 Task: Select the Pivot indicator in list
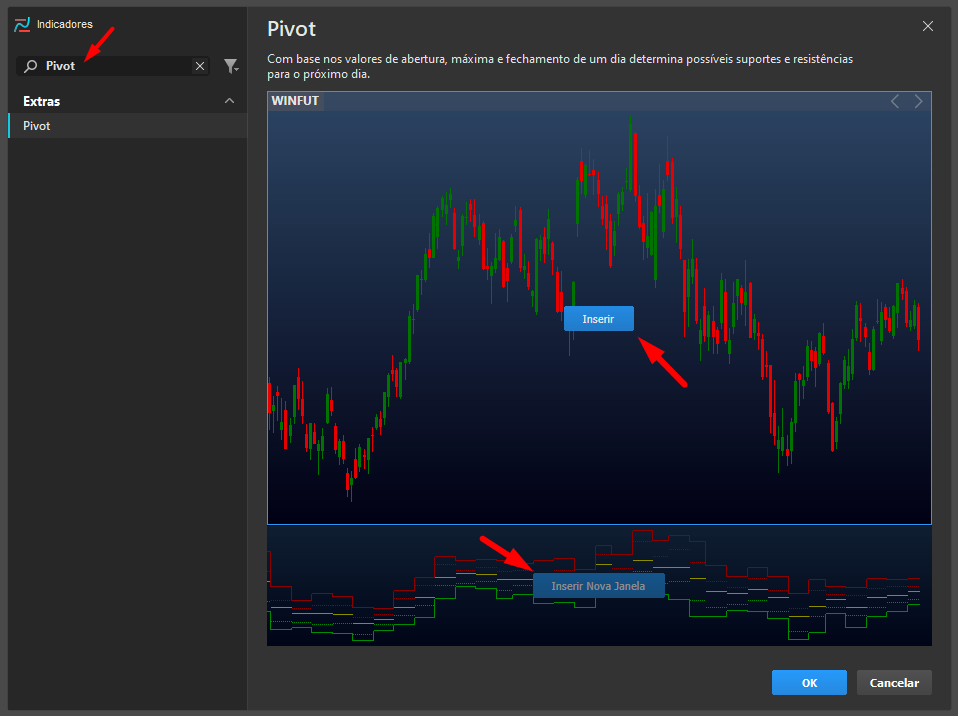tap(128, 126)
